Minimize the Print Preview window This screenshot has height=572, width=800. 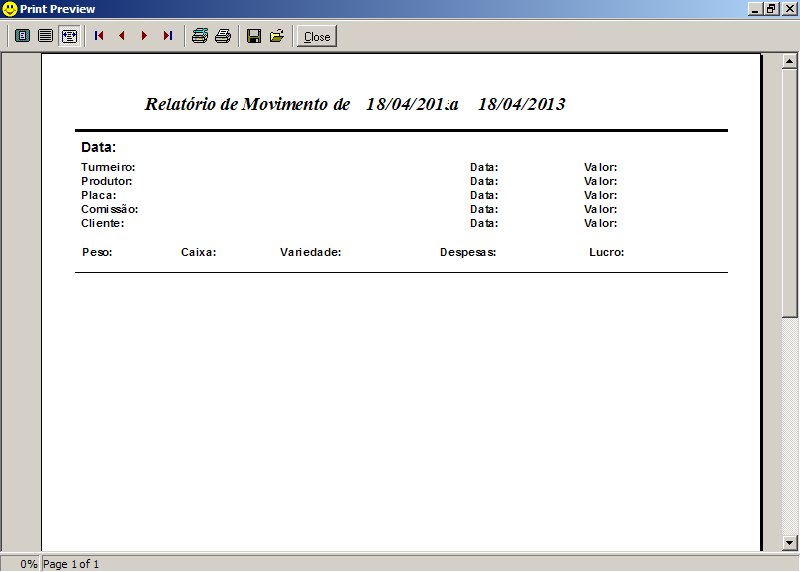755,9
